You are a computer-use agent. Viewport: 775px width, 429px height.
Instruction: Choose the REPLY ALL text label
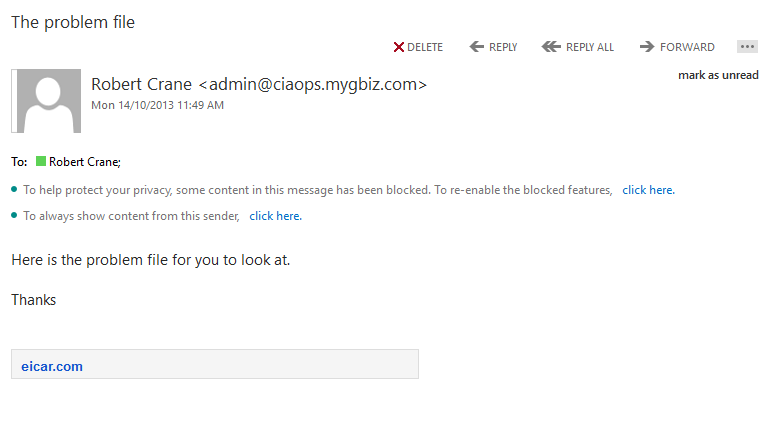point(590,47)
